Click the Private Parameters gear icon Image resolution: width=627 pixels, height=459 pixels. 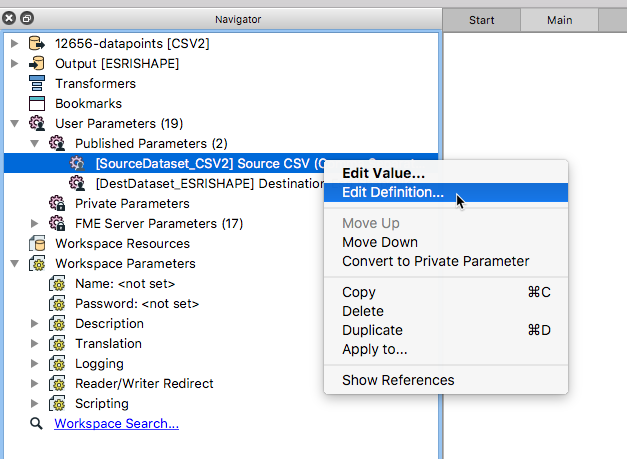57,203
